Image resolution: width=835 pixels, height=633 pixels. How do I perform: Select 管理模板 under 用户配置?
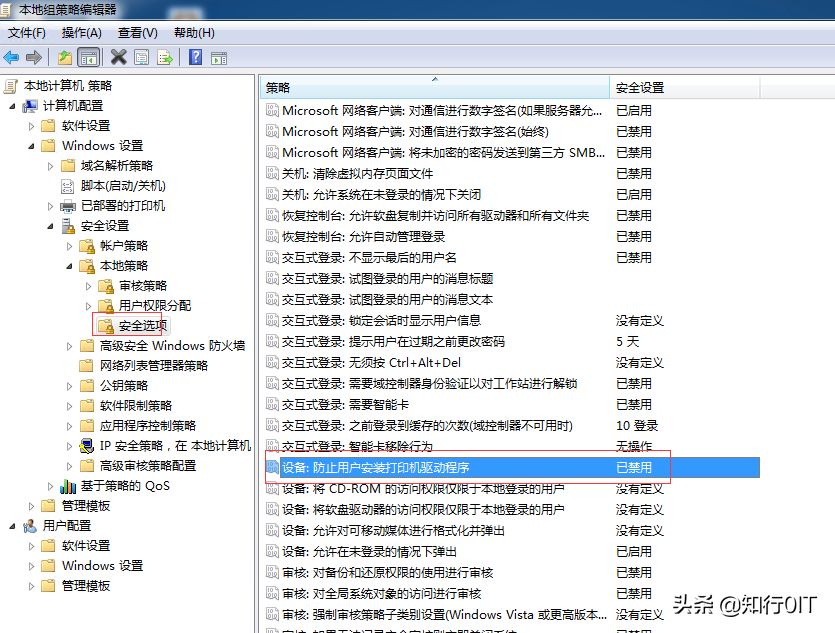coord(86,586)
